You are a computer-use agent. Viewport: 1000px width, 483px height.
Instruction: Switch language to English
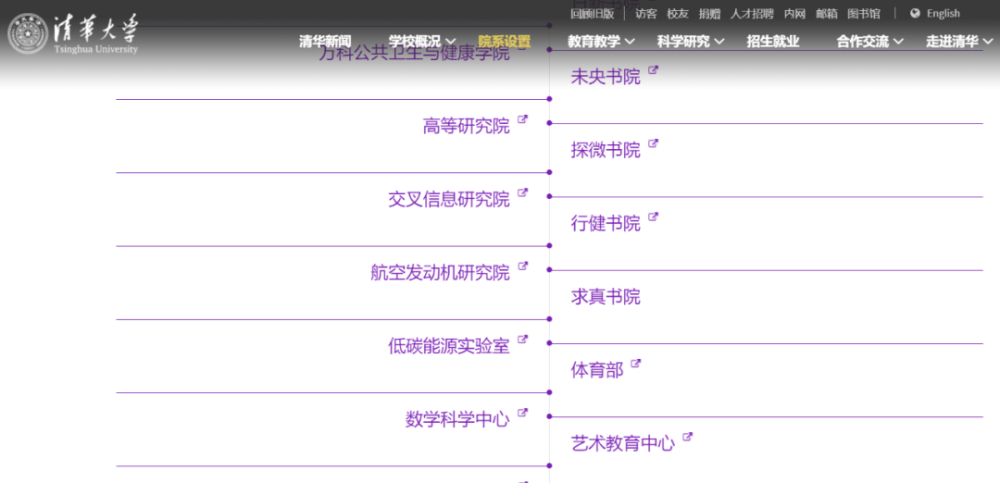coord(943,13)
